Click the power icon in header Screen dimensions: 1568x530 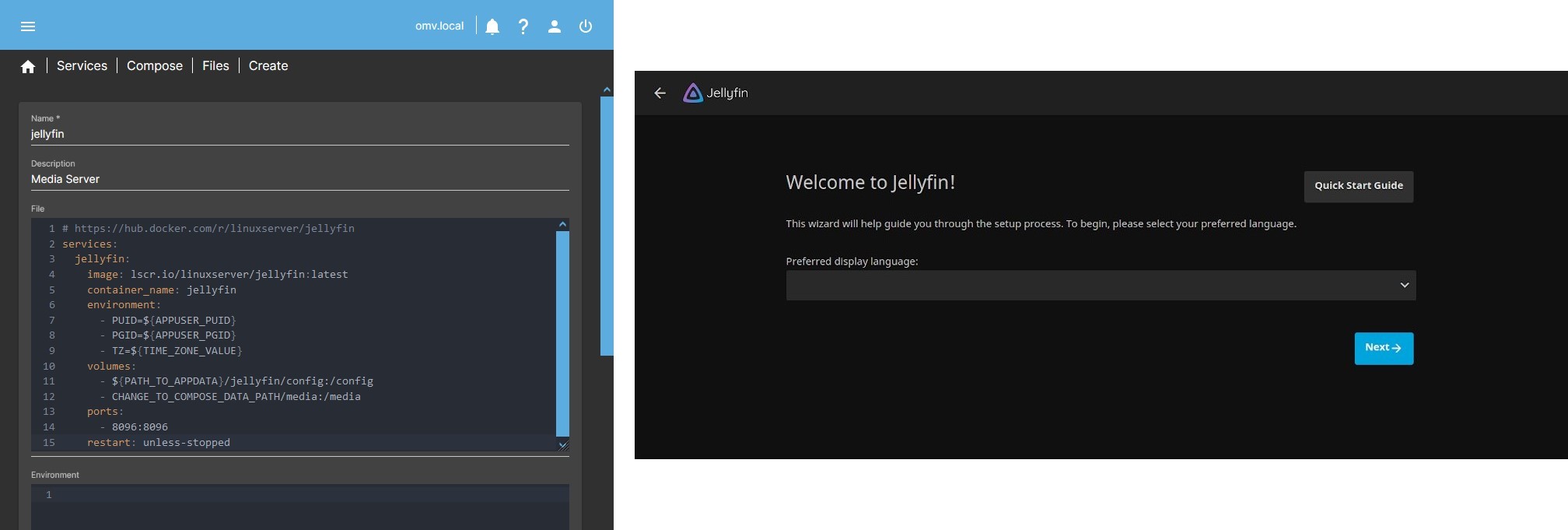586,26
